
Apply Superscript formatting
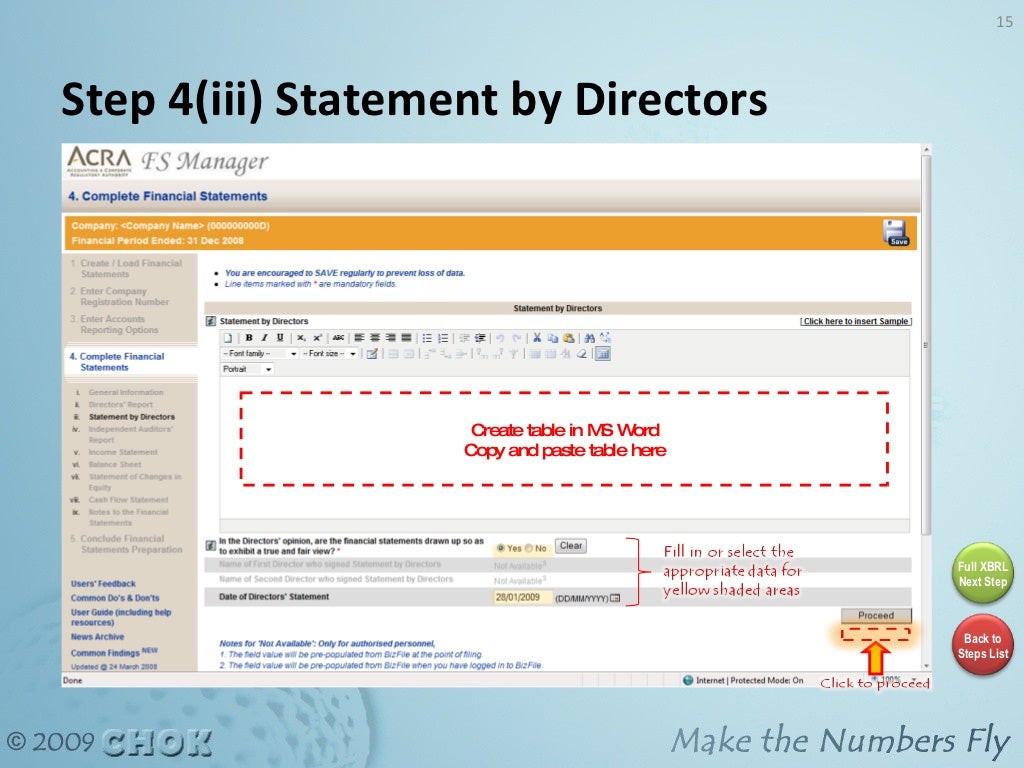point(317,338)
